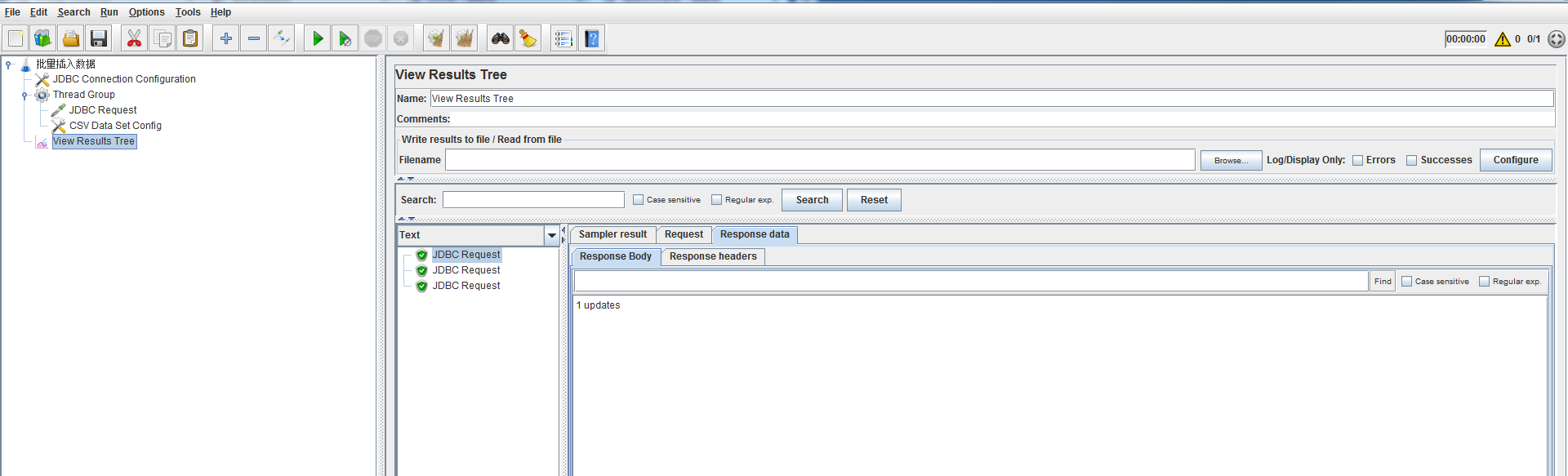Open the Help menu

coord(220,12)
